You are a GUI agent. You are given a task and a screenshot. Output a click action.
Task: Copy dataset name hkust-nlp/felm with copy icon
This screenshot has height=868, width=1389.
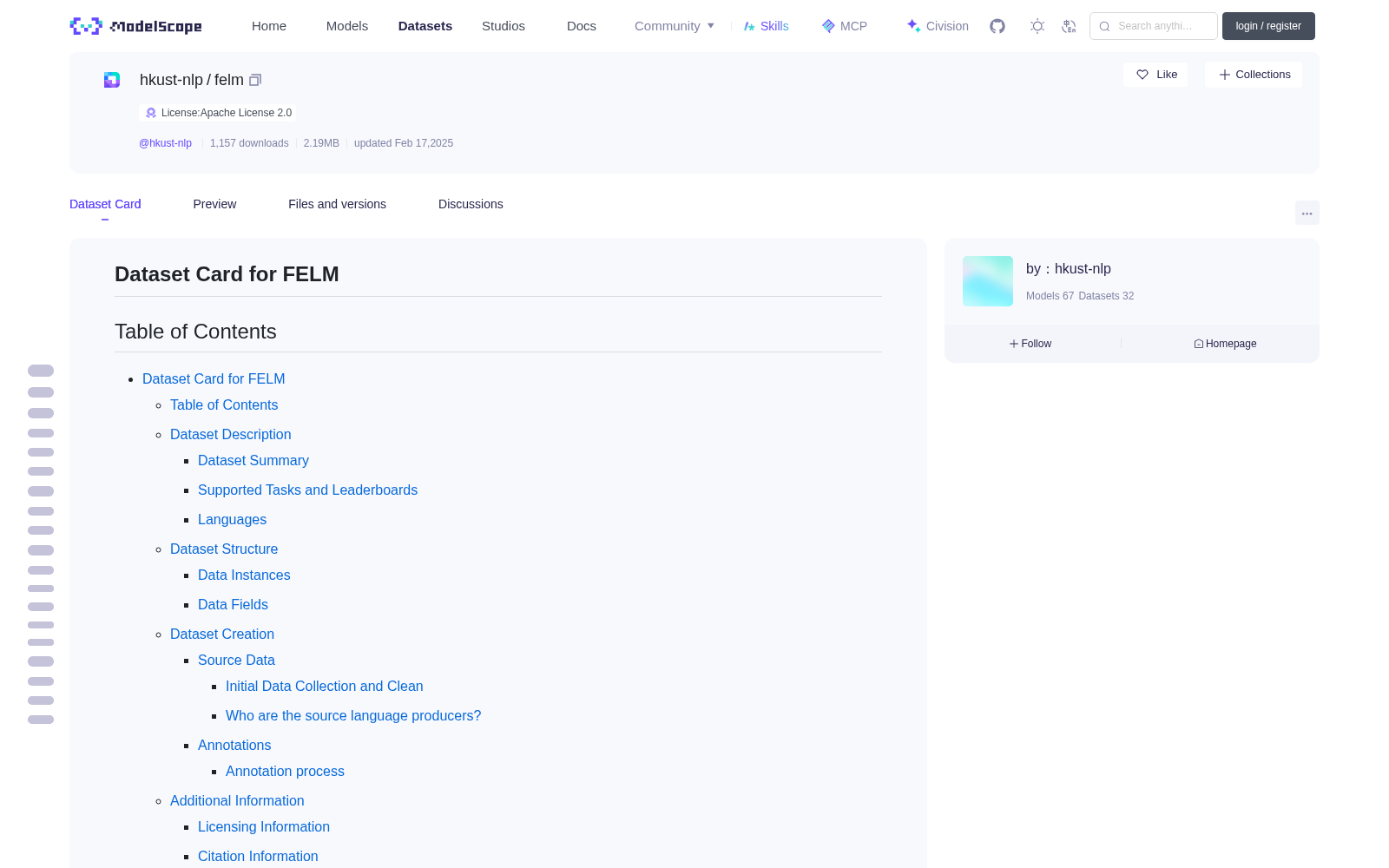pyautogui.click(x=255, y=80)
